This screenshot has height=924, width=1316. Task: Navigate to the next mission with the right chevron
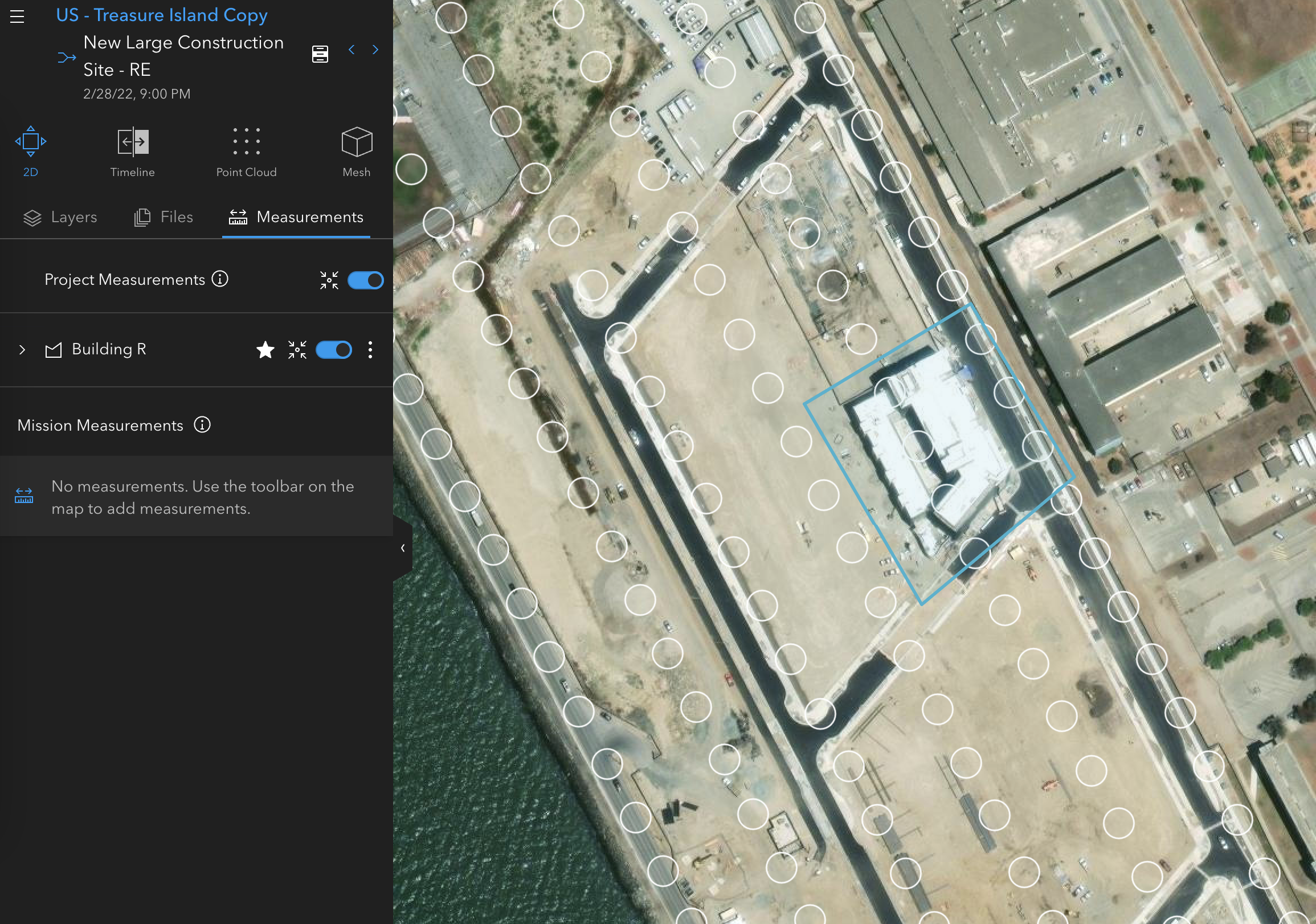[375, 50]
